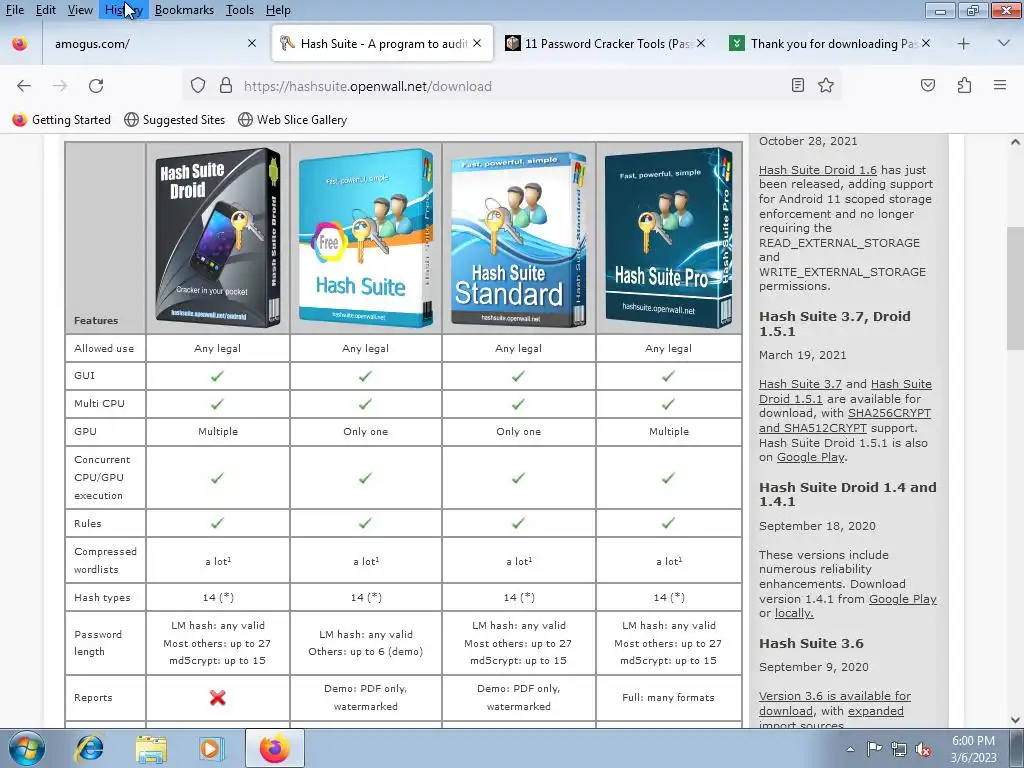The width and height of the screenshot is (1024, 768).
Task: Click Firefox taskbar button
Action: [275, 748]
